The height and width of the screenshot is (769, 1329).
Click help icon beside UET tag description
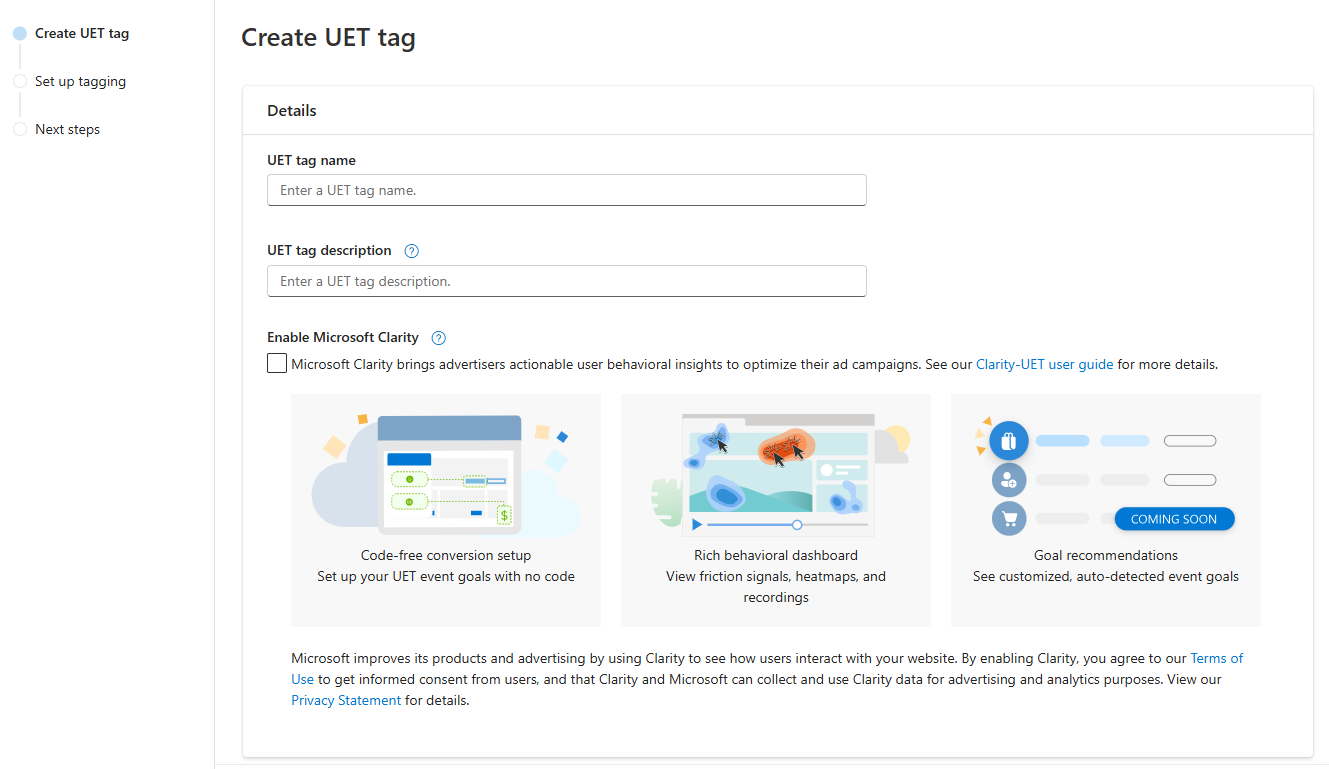[x=411, y=250]
